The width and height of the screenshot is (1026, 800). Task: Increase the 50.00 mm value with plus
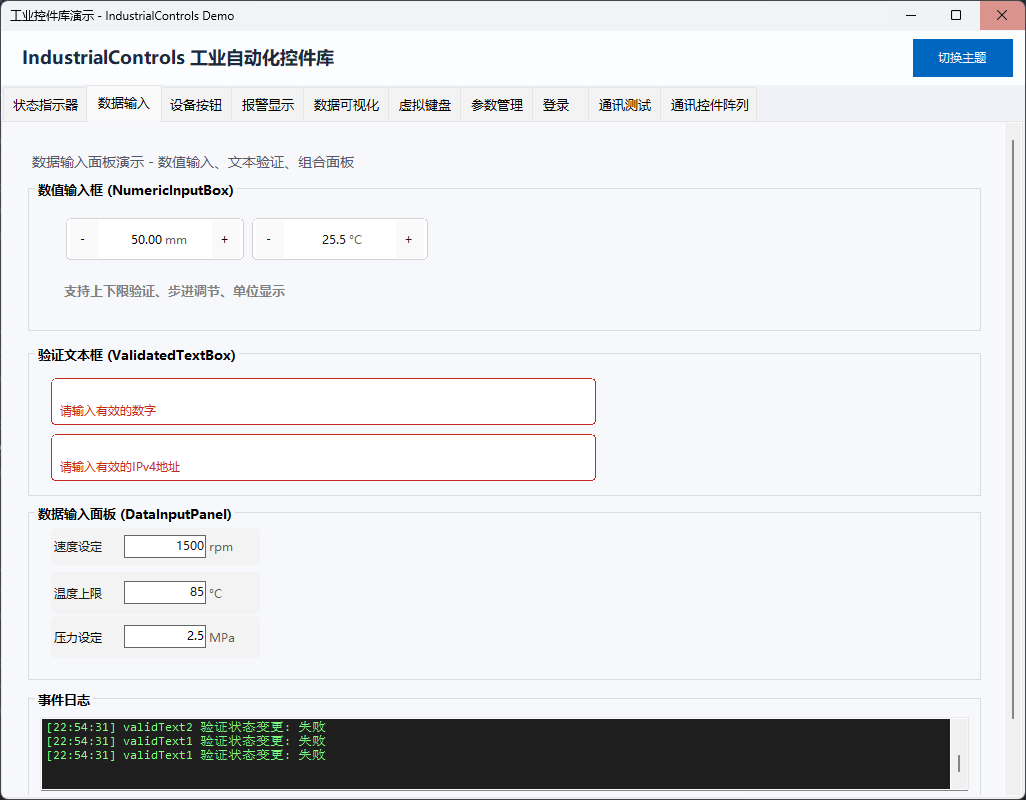pyautogui.click(x=224, y=239)
